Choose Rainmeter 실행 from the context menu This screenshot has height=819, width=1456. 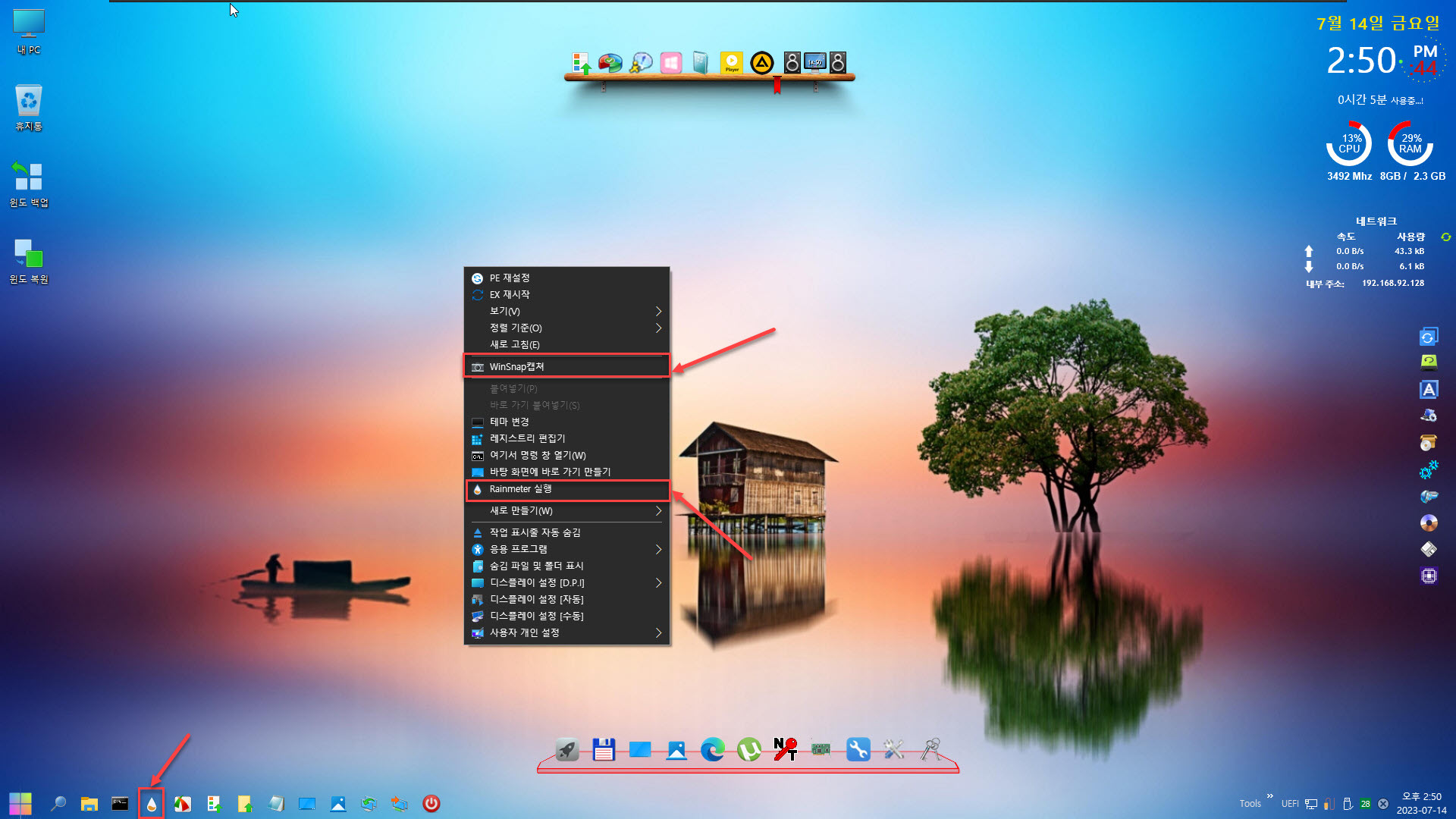566,490
